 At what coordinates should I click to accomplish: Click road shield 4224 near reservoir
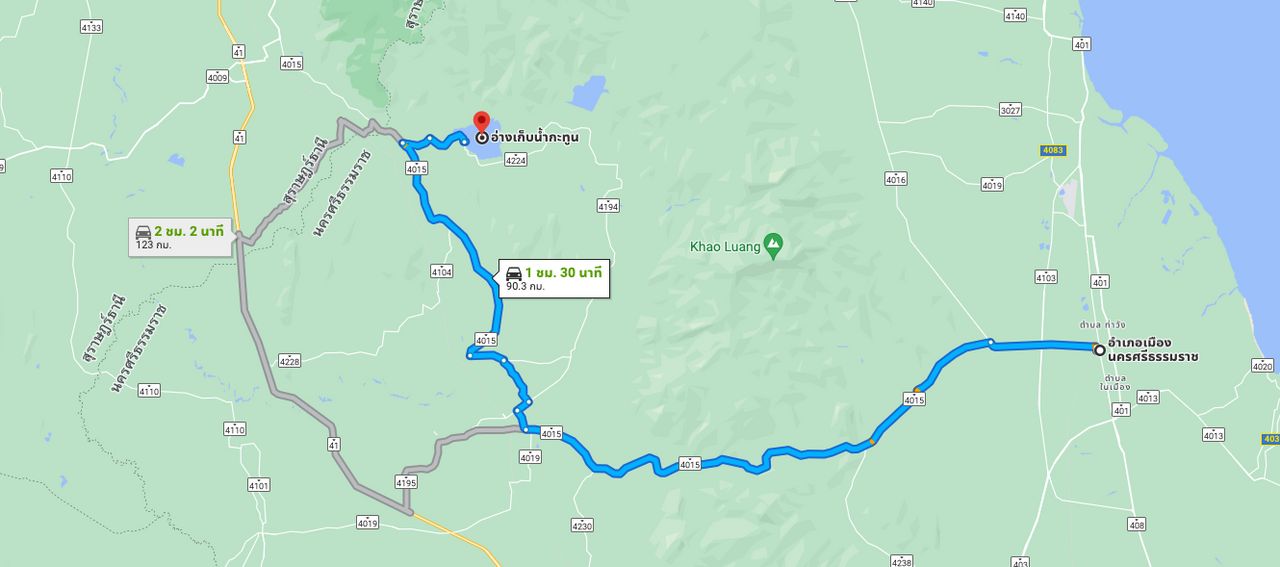(516, 160)
